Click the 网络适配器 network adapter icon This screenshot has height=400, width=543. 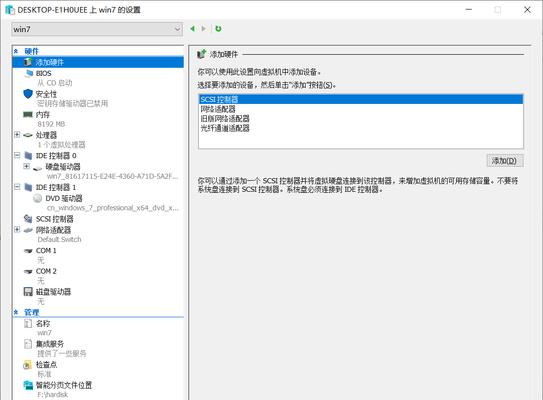[x=28, y=230]
